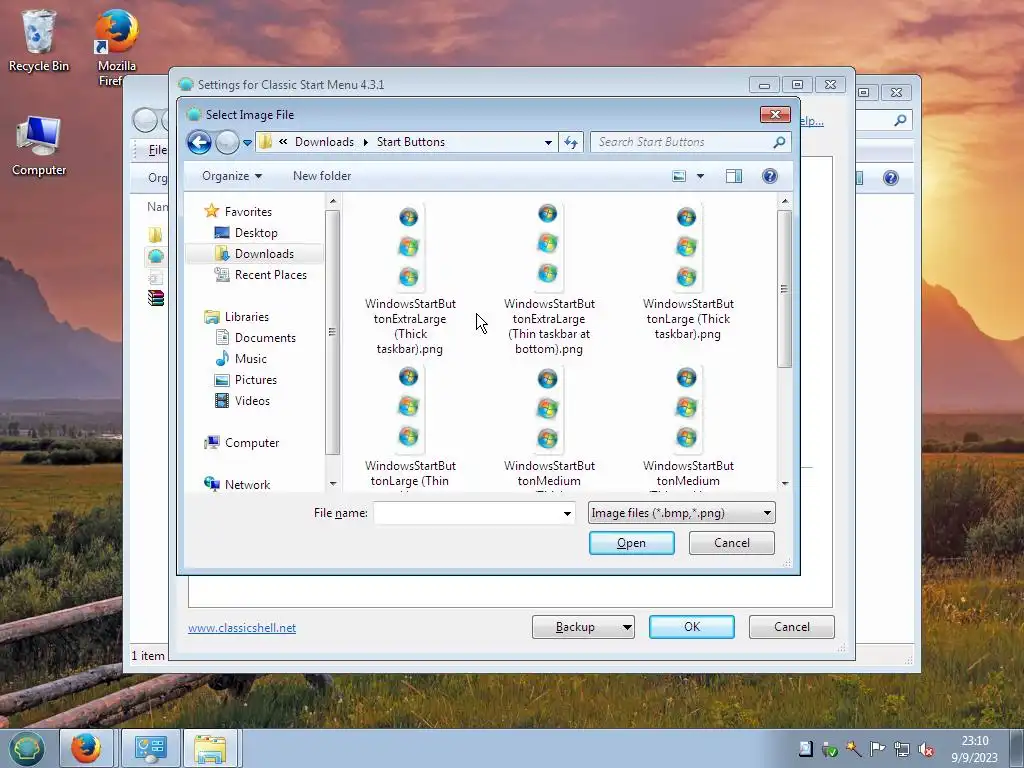Open the Image files type filter dropdown
The image size is (1024, 768).
[681, 513]
